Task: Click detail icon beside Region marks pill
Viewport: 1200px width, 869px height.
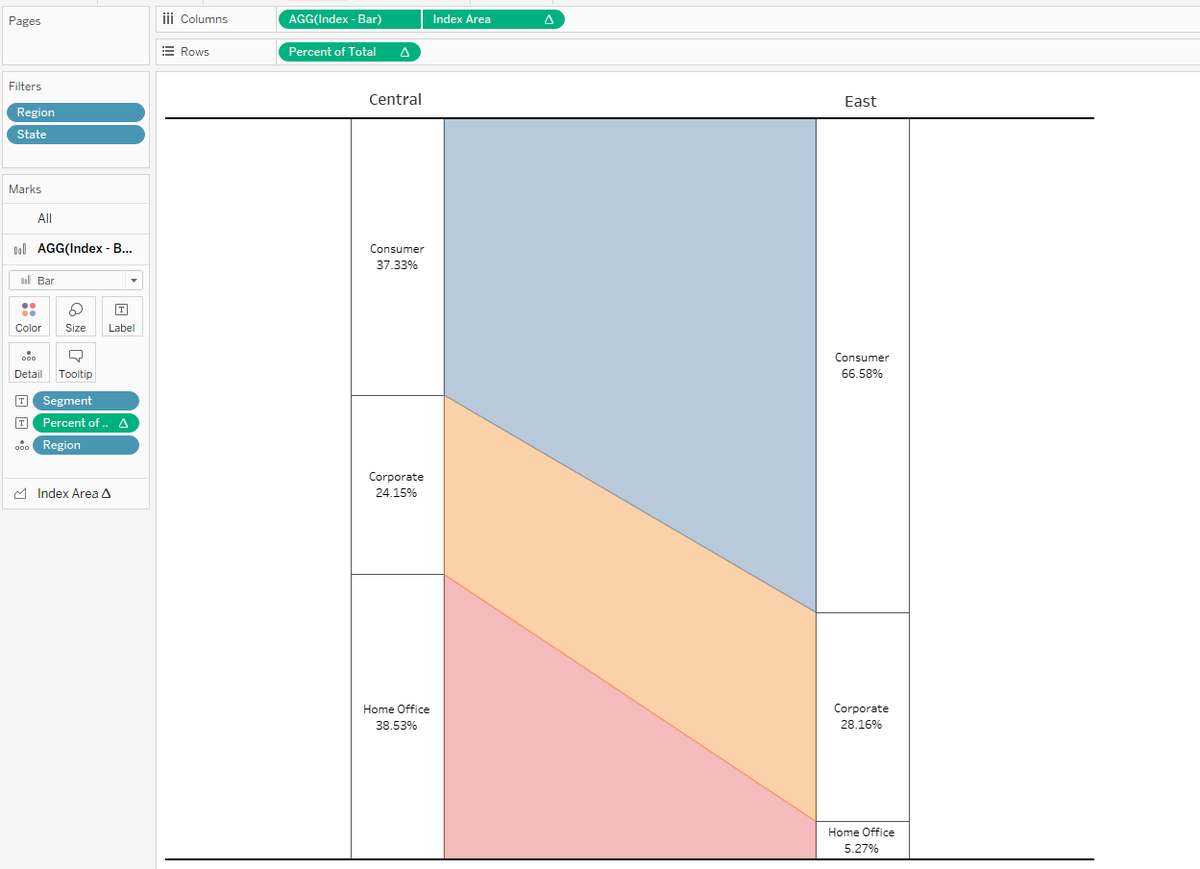Action: 21,445
